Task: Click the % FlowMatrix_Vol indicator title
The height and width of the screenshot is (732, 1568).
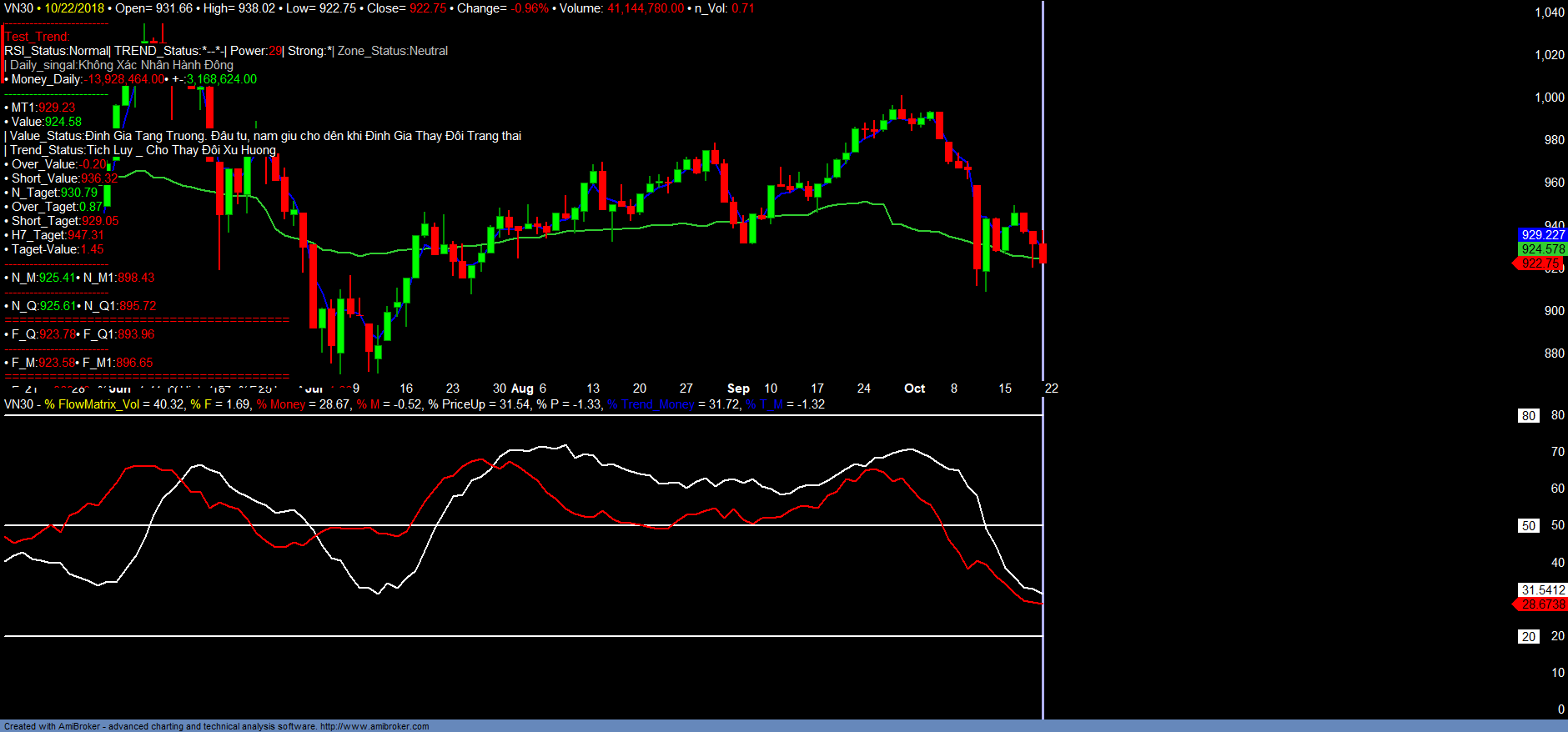Action: click(92, 404)
